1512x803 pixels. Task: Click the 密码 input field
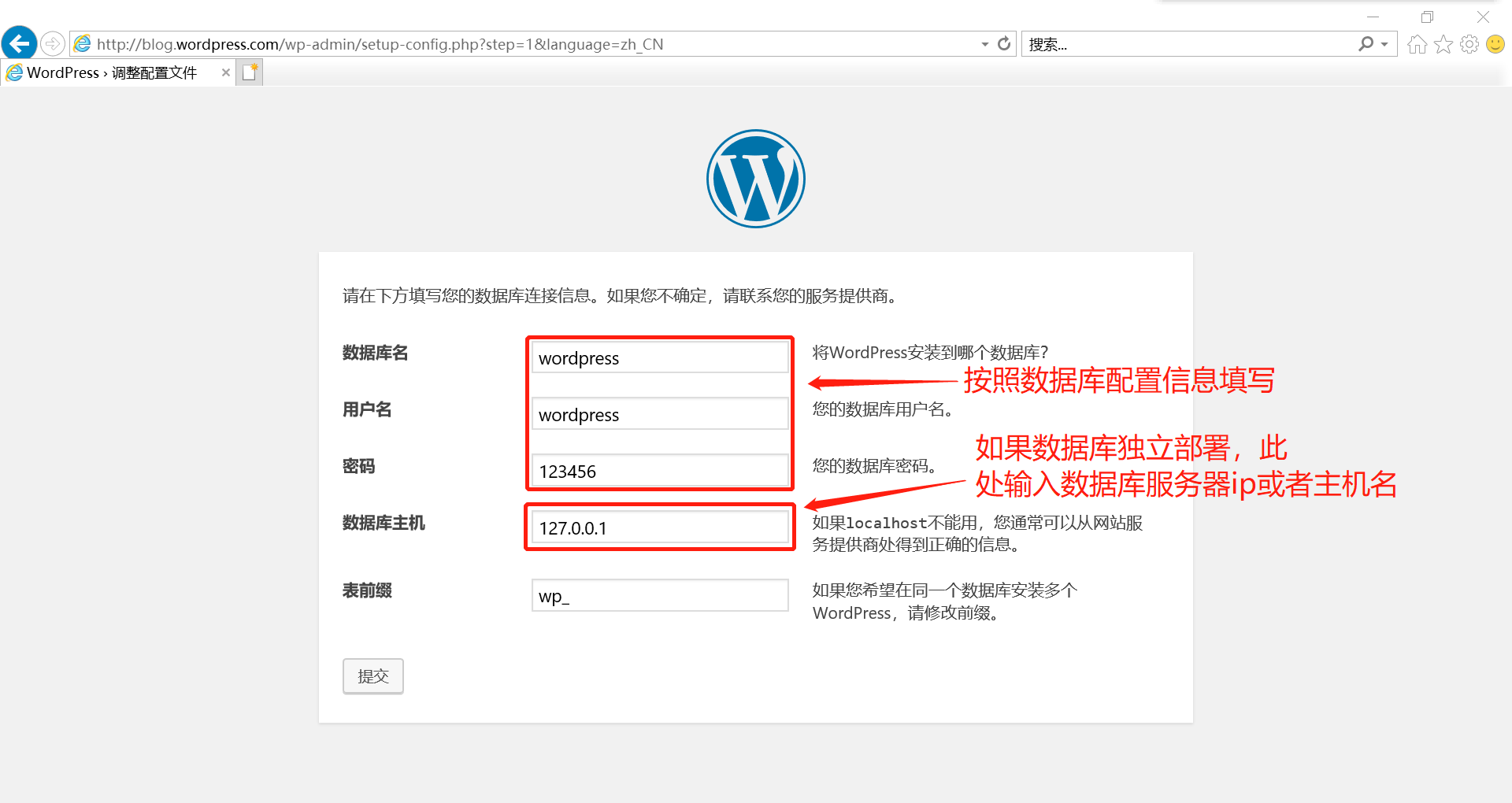tap(660, 472)
